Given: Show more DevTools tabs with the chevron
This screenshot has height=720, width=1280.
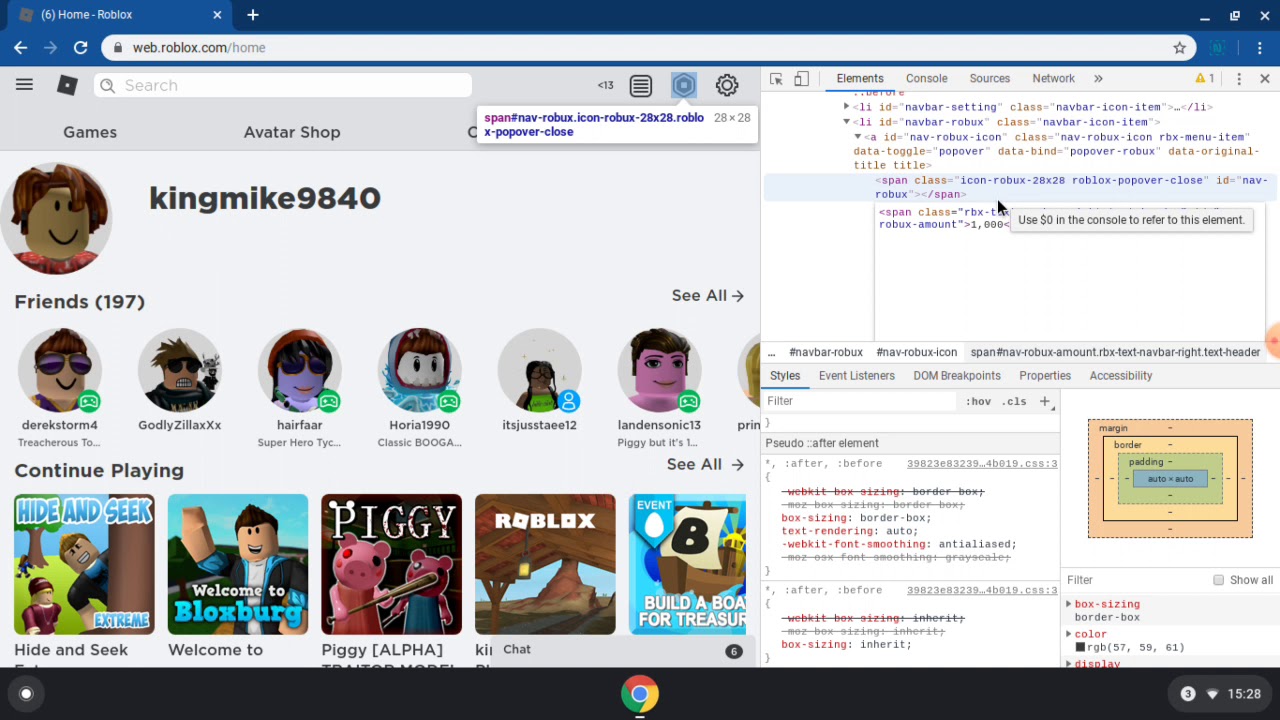Looking at the screenshot, I should click(1098, 79).
